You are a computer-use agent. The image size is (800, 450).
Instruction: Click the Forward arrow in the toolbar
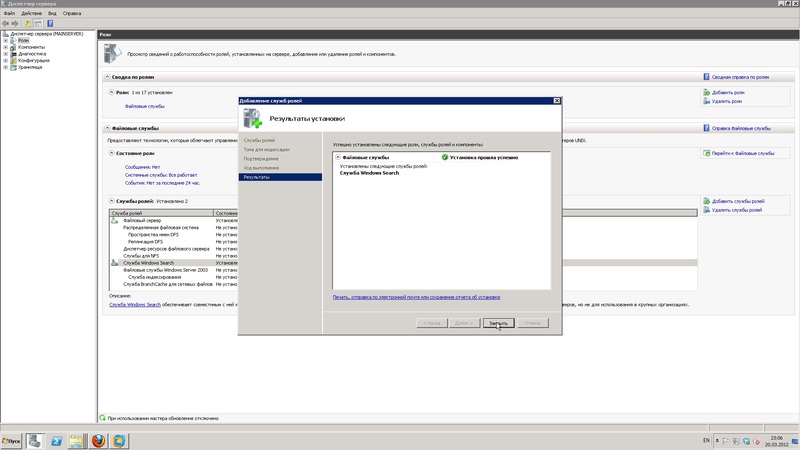point(15,23)
